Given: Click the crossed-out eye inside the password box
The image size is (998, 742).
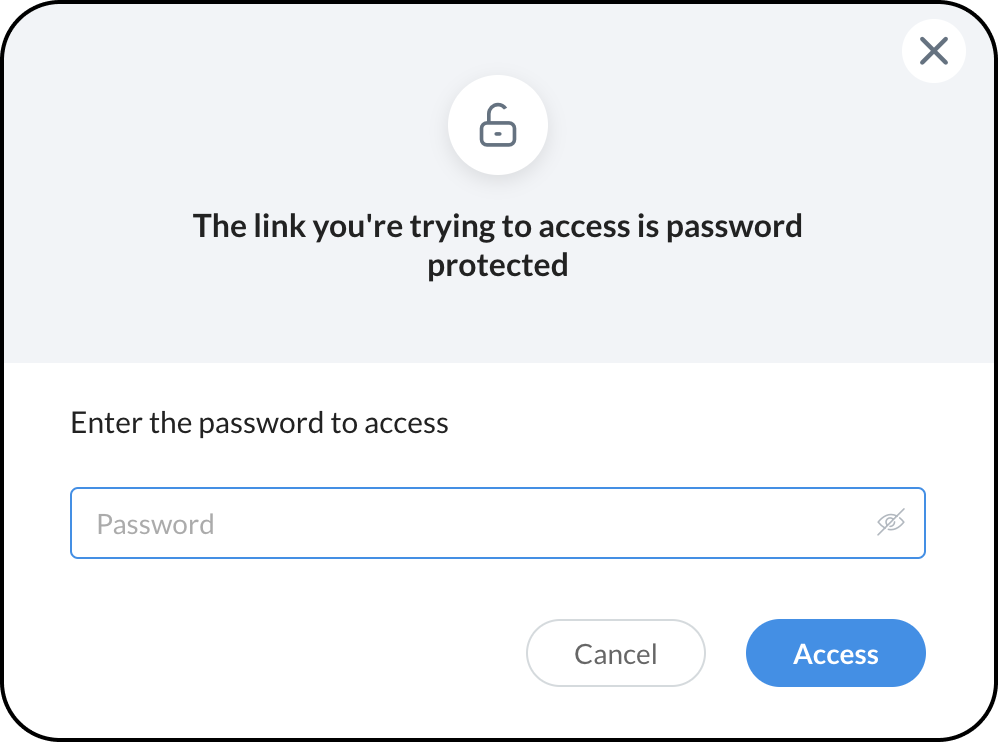Looking at the screenshot, I should point(890,522).
